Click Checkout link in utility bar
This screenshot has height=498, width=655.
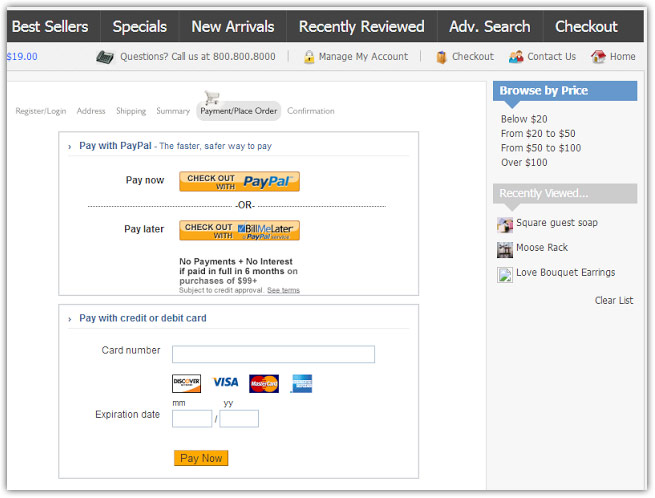click(472, 56)
